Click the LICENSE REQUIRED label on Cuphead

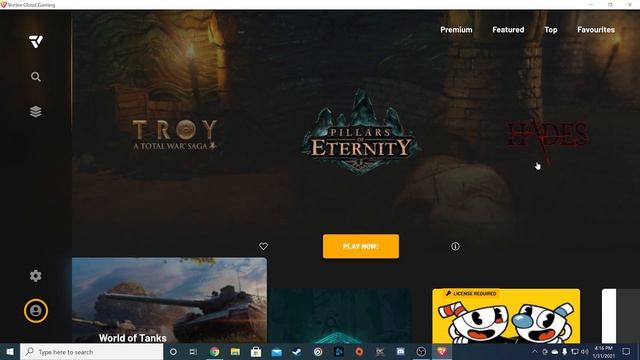pyautogui.click(x=471, y=293)
